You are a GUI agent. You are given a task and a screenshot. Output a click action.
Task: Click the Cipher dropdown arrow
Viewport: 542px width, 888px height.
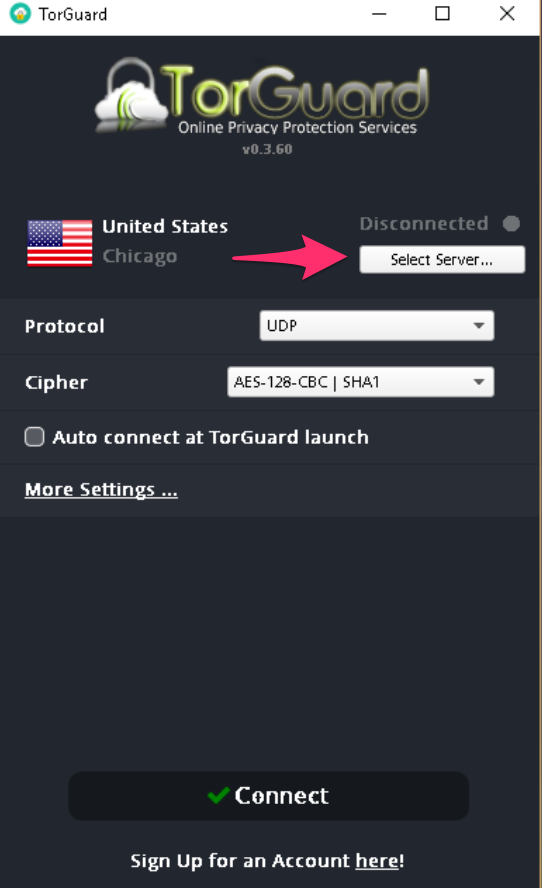(479, 382)
